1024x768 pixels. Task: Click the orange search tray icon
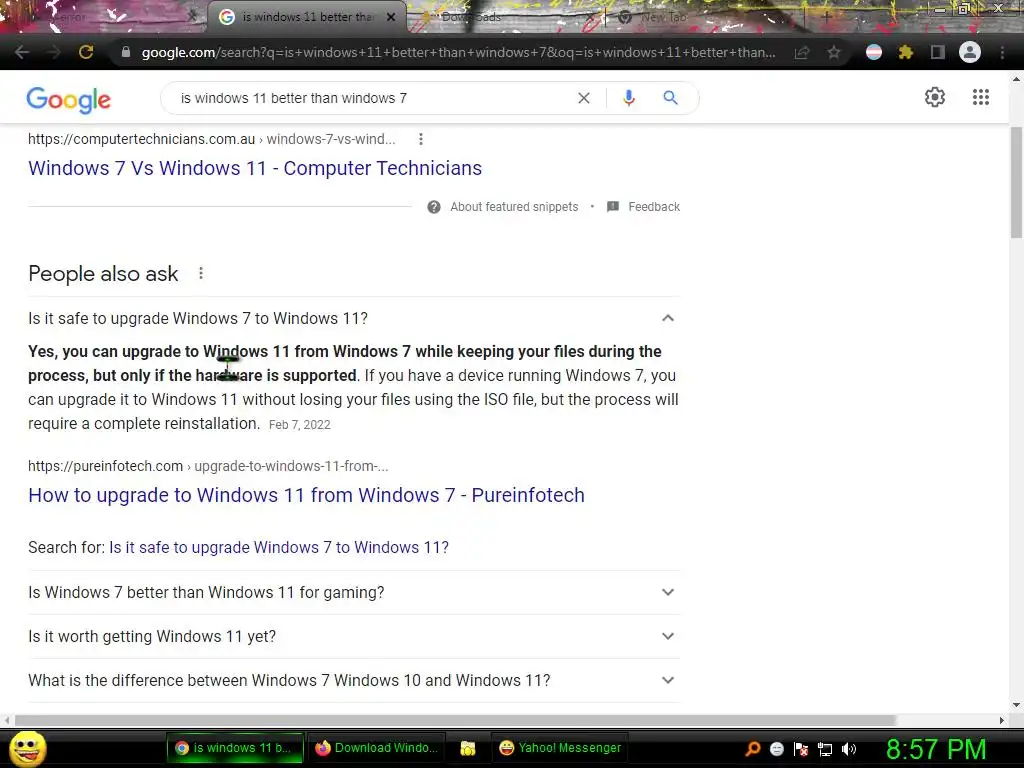click(752, 748)
